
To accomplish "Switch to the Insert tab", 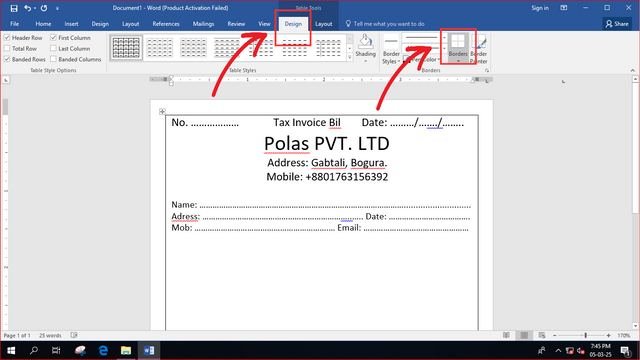I will click(x=71, y=24).
